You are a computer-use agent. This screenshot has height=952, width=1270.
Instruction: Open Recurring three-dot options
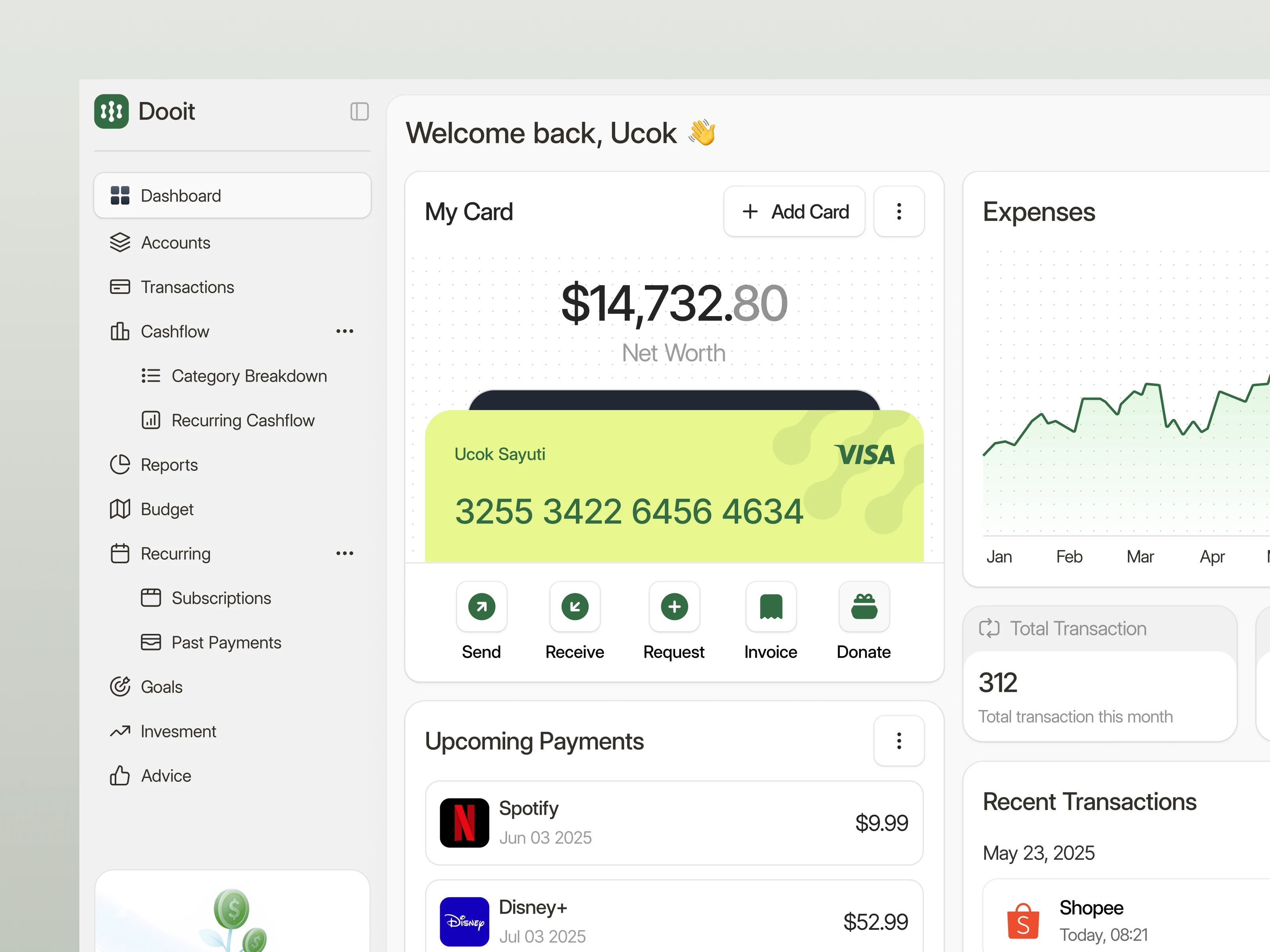pyautogui.click(x=344, y=553)
